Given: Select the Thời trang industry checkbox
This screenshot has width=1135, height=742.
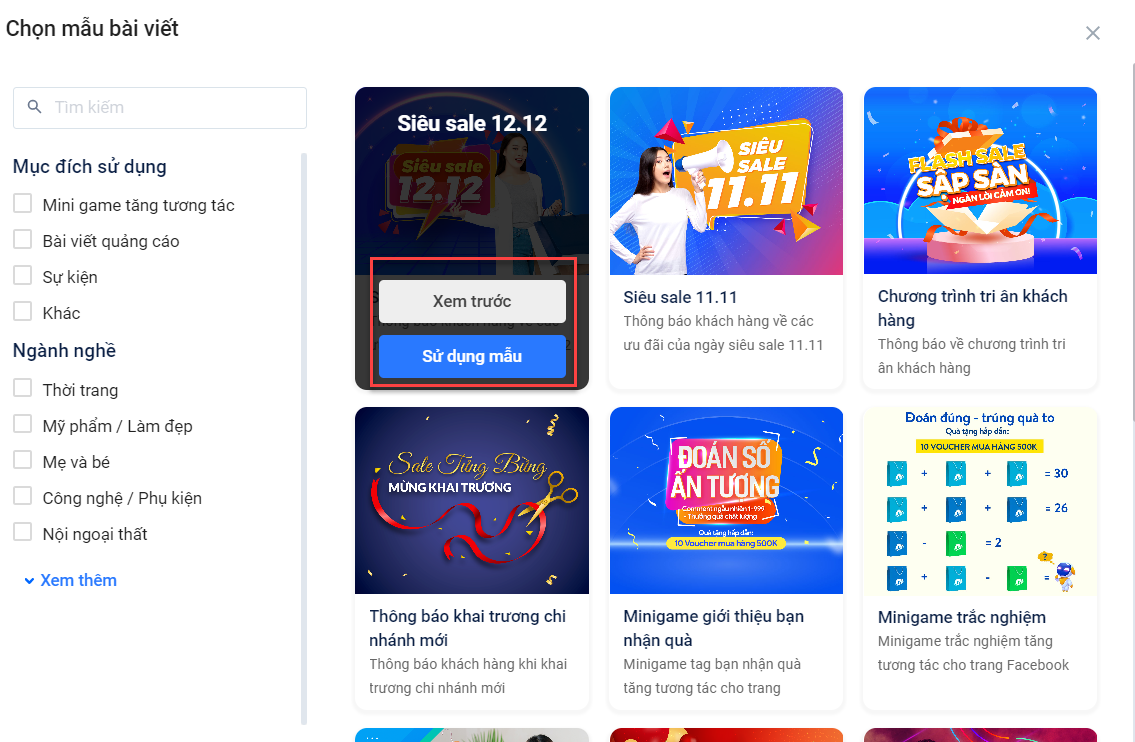Looking at the screenshot, I should [x=23, y=389].
